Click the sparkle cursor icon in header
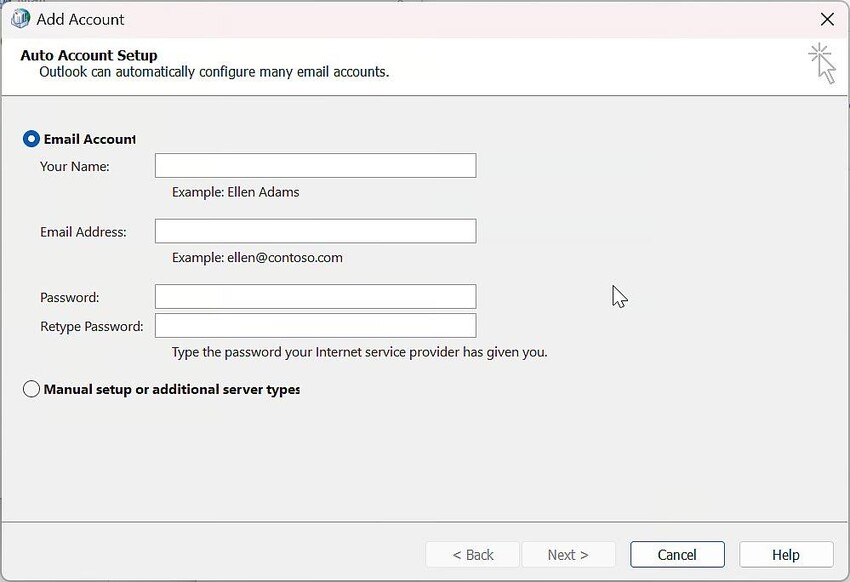Screen dimensions: 850x582 click(822, 63)
